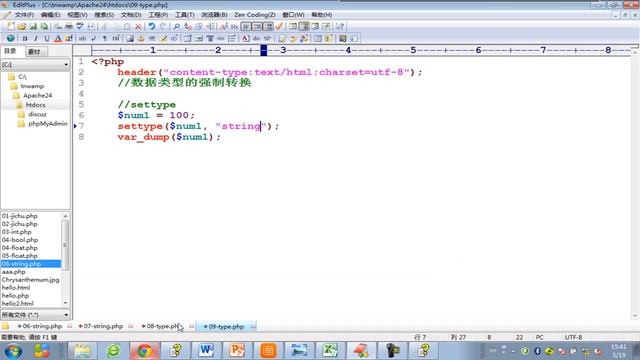Click file list scrollbar down arrow
The width and height of the screenshot is (640, 360).
[x=65, y=303]
